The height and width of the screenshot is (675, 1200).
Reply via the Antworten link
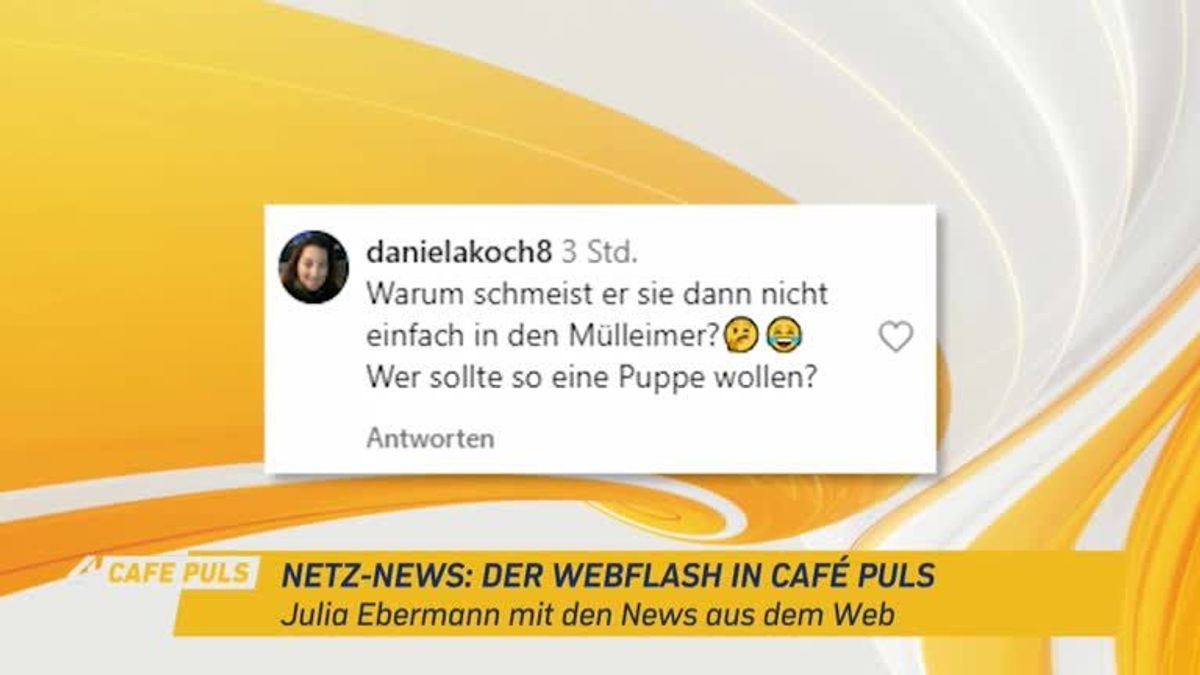pyautogui.click(x=430, y=438)
